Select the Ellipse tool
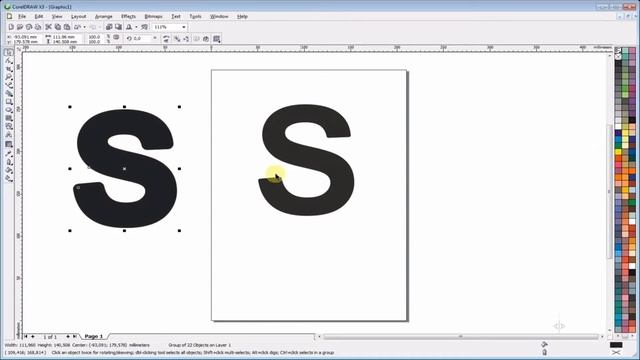This screenshot has height=360, width=640. [9, 110]
